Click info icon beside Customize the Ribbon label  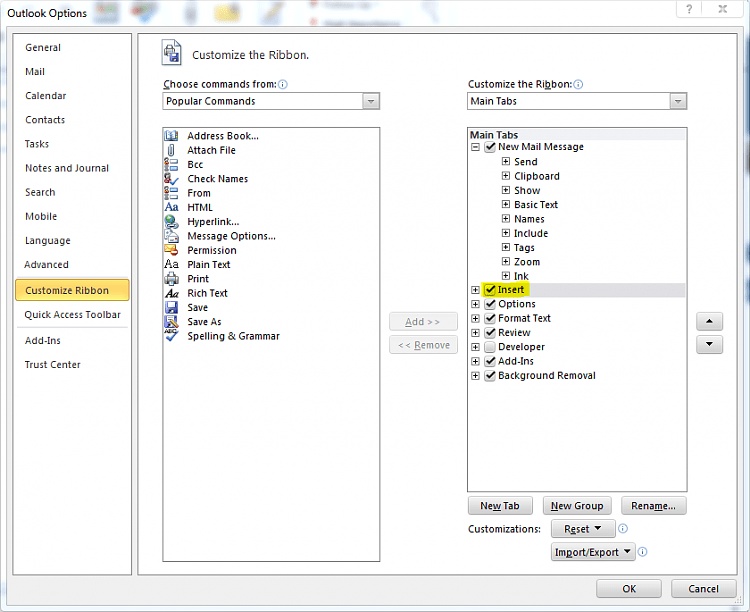pos(578,85)
